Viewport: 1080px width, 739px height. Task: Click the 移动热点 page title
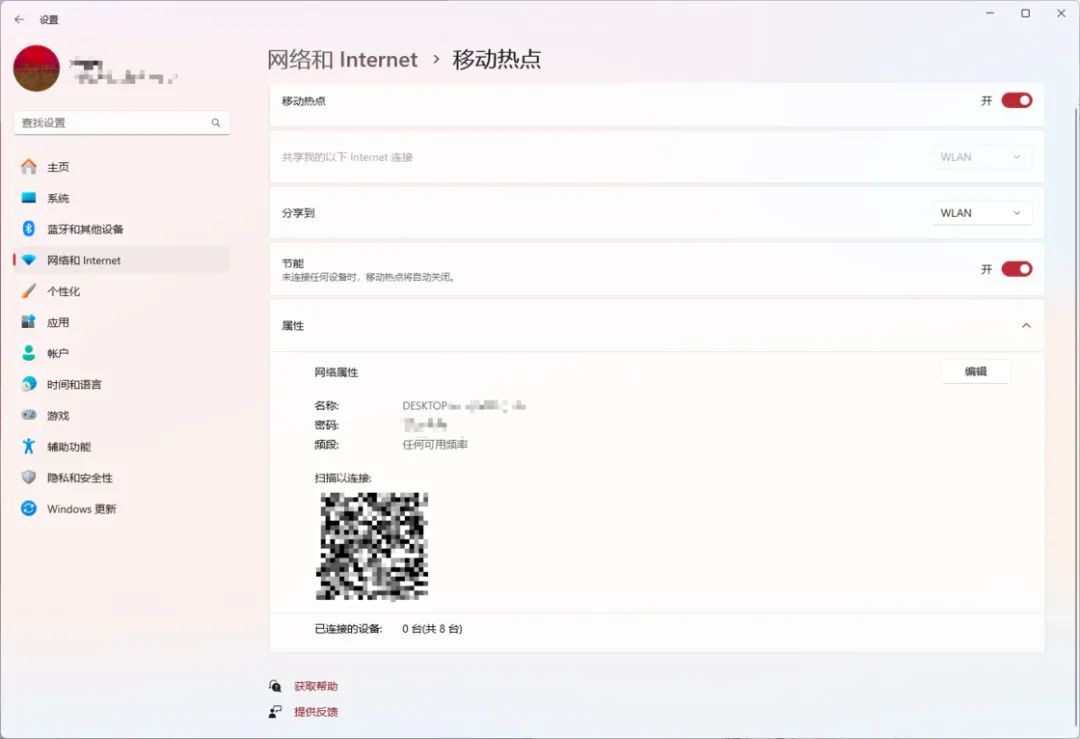click(497, 59)
